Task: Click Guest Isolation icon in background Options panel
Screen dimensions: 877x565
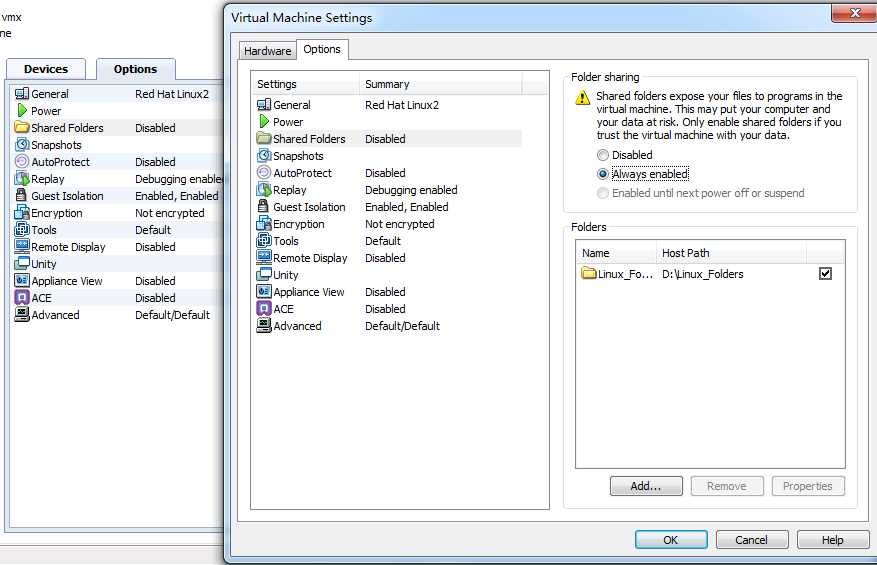Action: click(21, 195)
